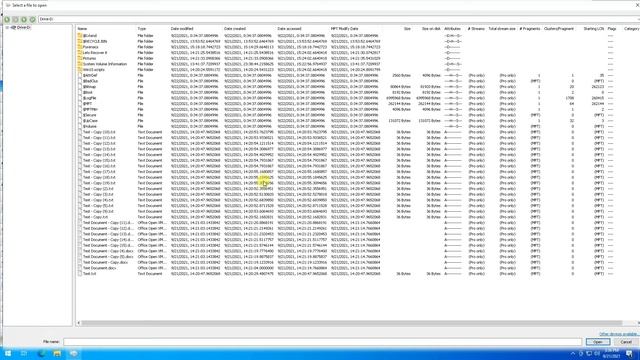640x360 pixels.
Task: Click the green Back navigation arrow
Action: tap(7, 19)
